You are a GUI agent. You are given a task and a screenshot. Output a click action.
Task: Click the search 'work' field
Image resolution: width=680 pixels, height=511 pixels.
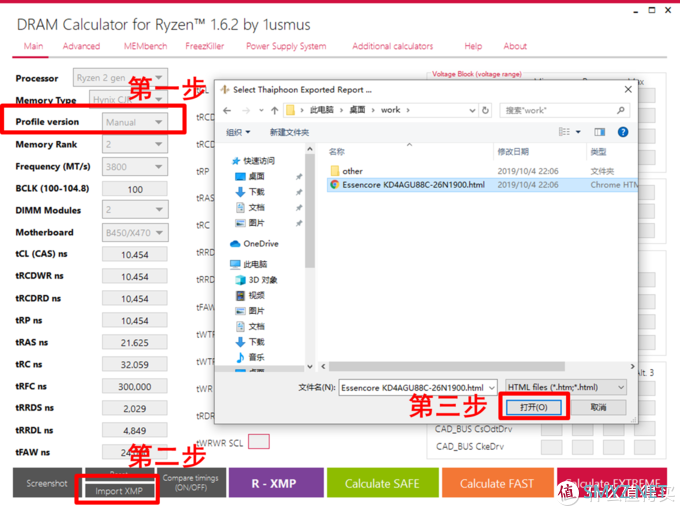pyautogui.click(x=564, y=110)
